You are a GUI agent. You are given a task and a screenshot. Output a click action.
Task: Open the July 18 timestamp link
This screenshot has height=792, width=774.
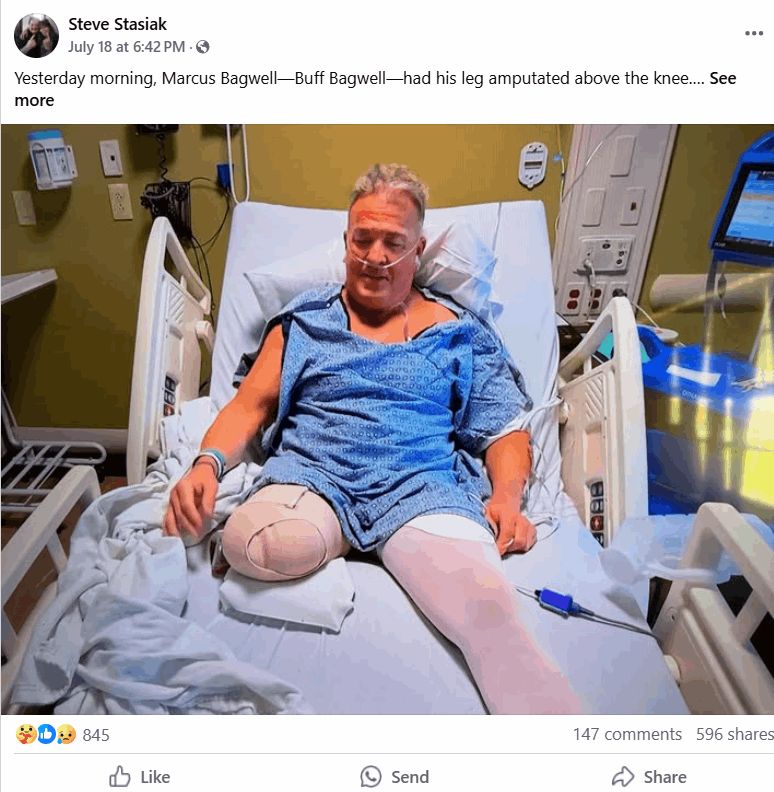[126, 47]
